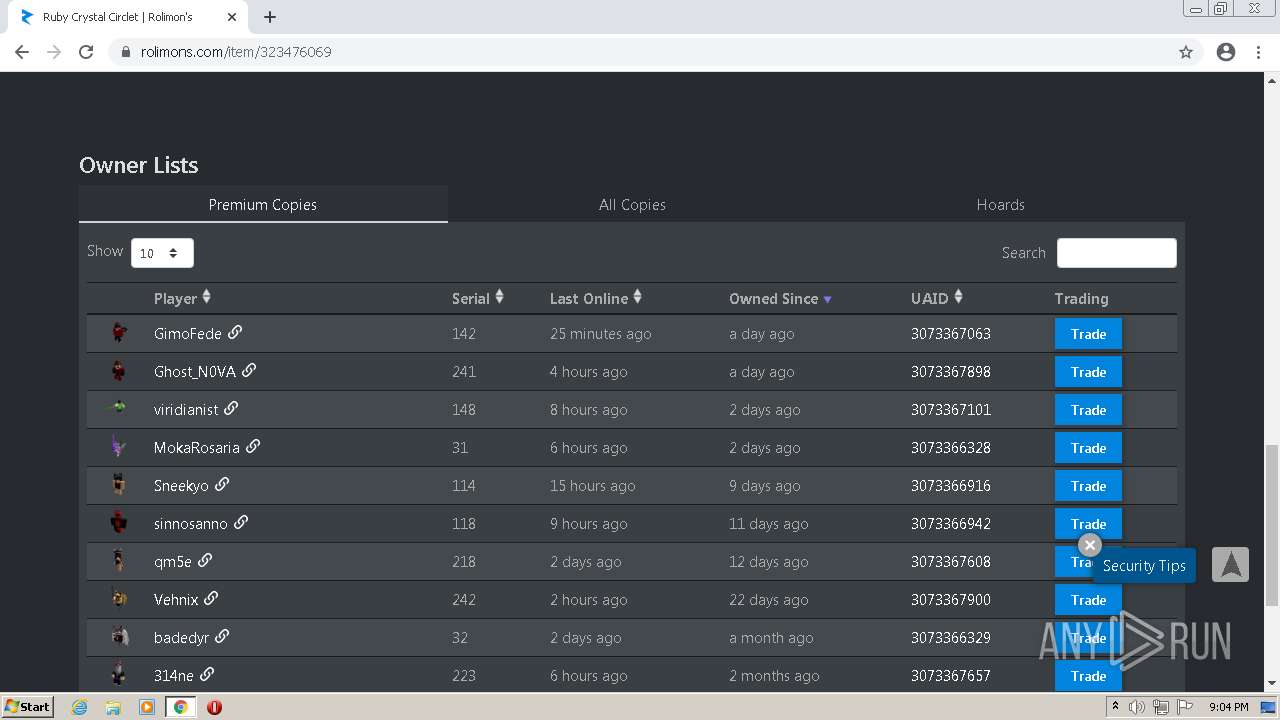This screenshot has width=1280, height=720.
Task: Open qm5e's profile link icon
Action: pos(205,560)
